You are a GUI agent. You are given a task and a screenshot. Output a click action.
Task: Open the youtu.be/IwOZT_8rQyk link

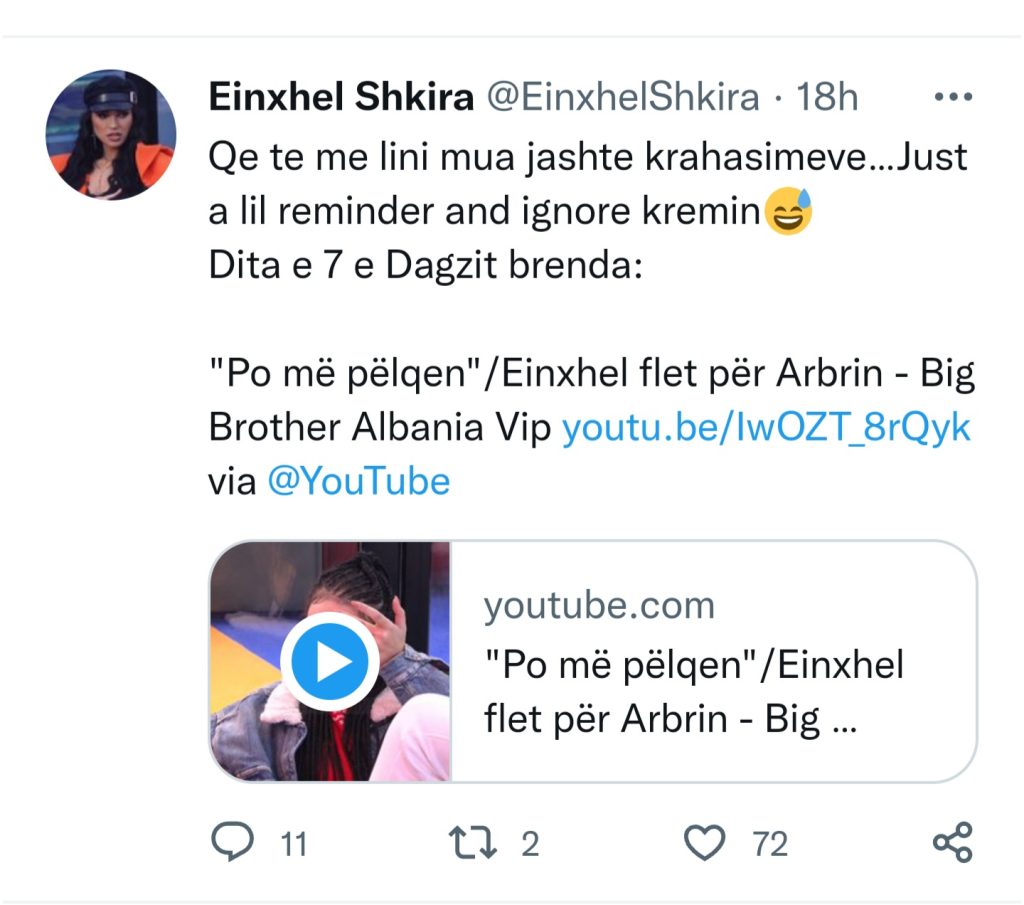coord(766,428)
